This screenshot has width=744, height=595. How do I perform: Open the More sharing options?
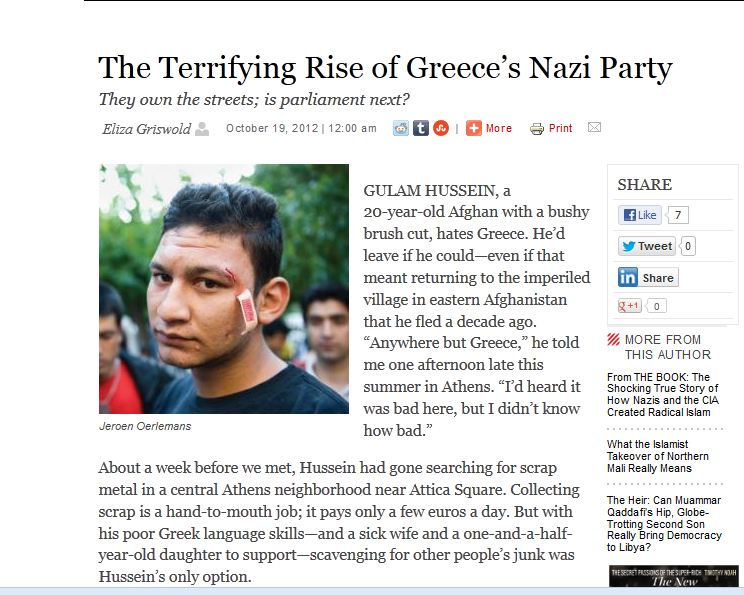click(x=489, y=128)
